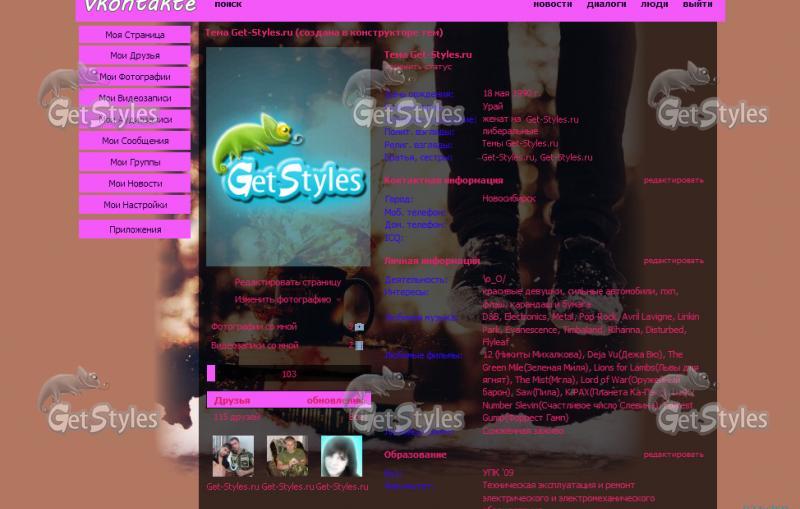The width and height of the screenshot is (800, 509).
Task: Open the first friend's avatar thumbnail
Action: pos(233,456)
